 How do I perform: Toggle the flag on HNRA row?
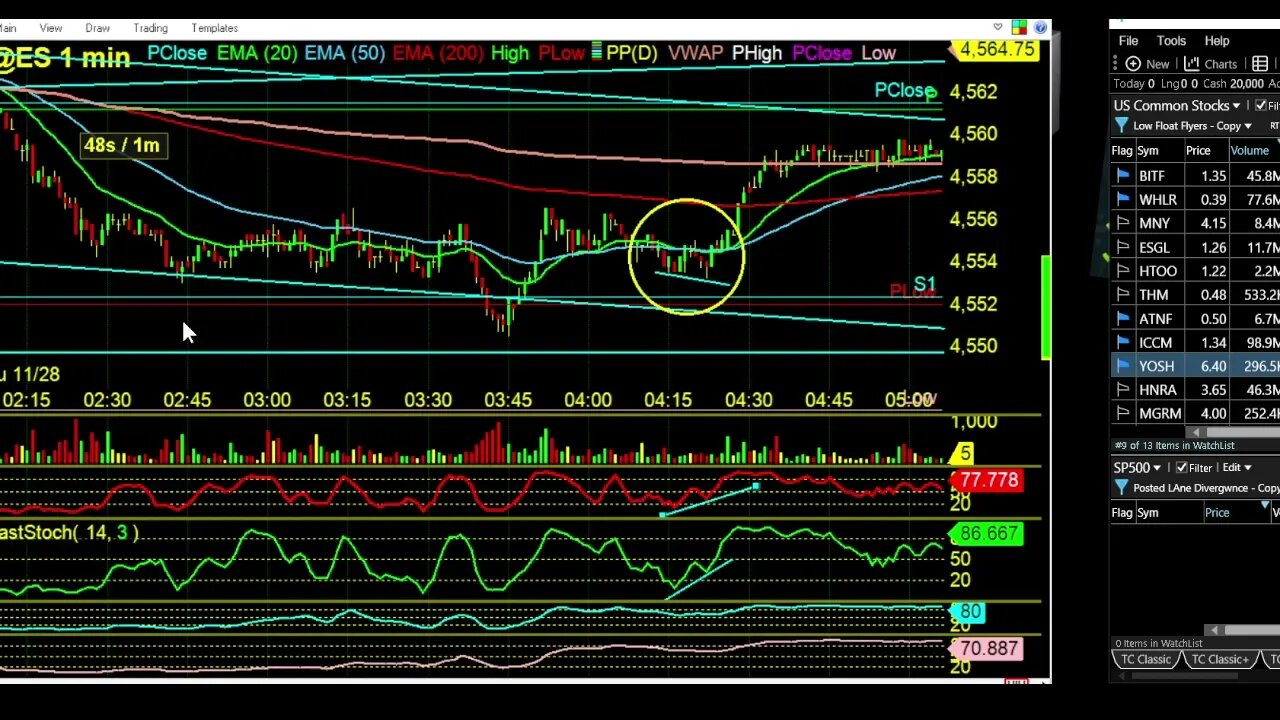tap(1122, 390)
